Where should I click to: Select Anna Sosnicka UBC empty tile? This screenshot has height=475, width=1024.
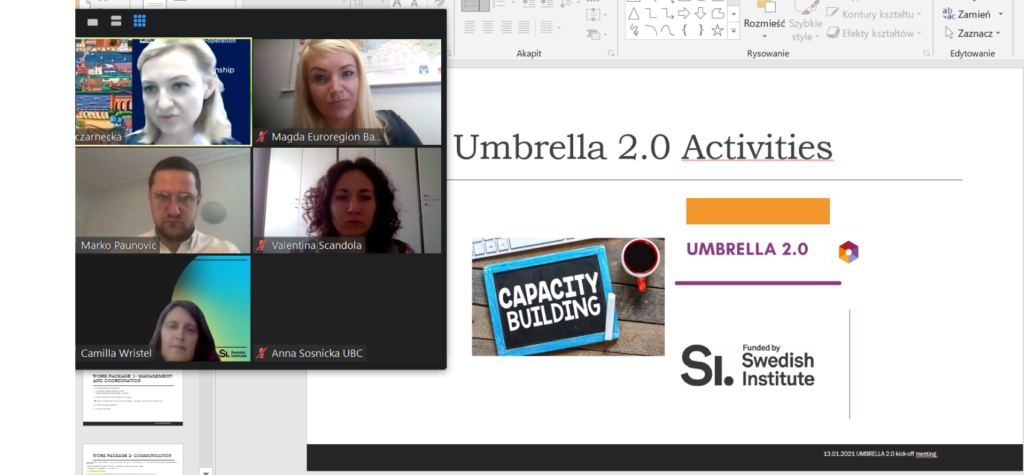[x=347, y=308]
